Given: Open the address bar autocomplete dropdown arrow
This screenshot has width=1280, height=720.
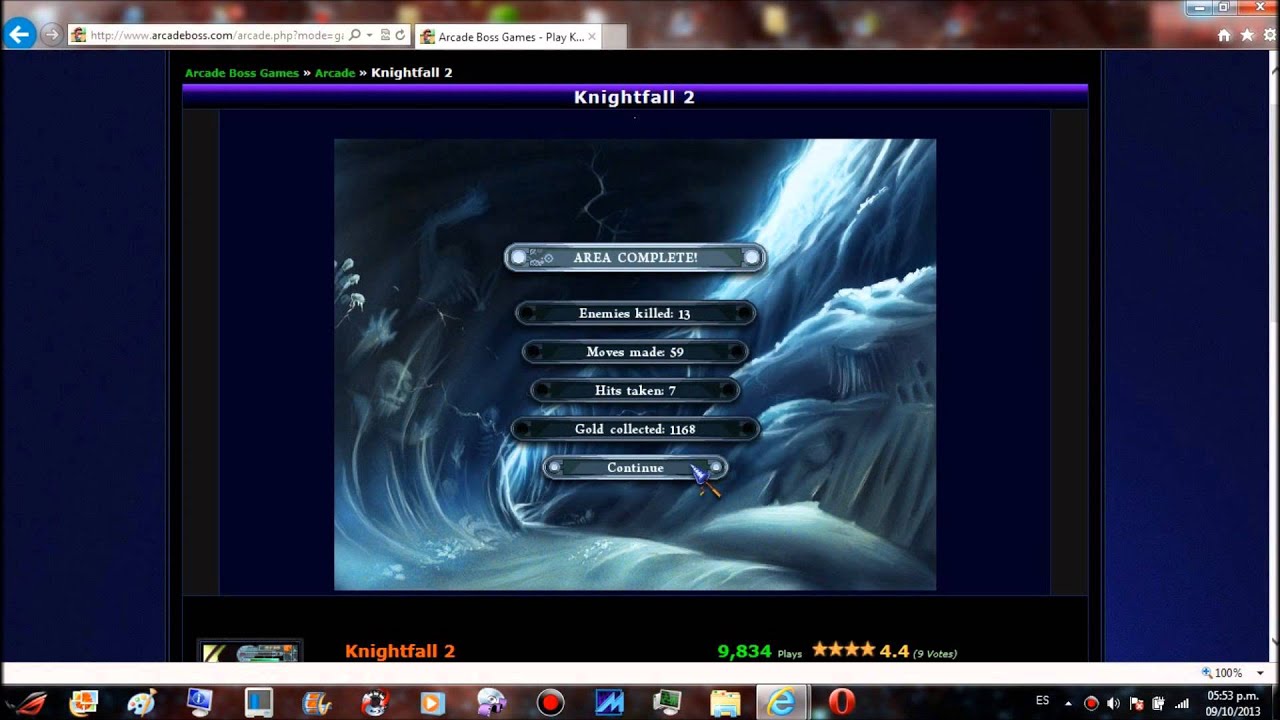Looking at the screenshot, I should 369,35.
